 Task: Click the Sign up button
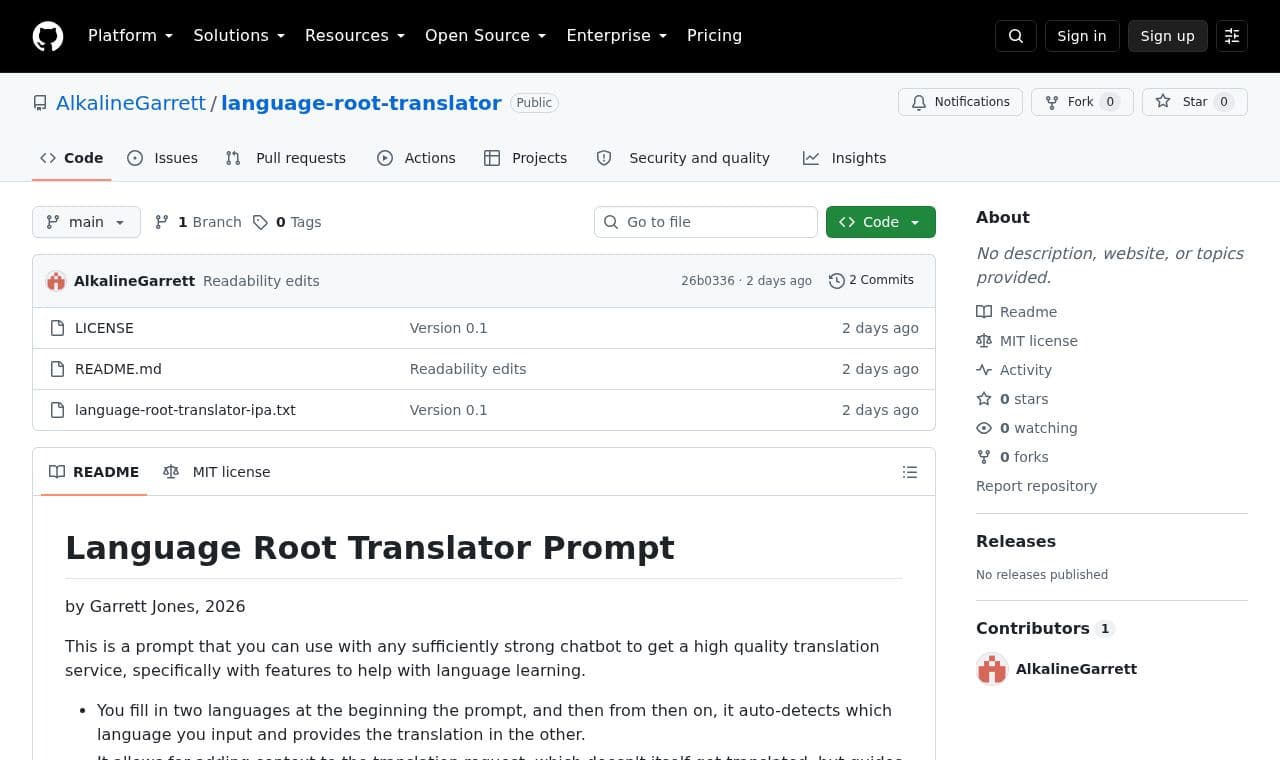pos(1168,36)
